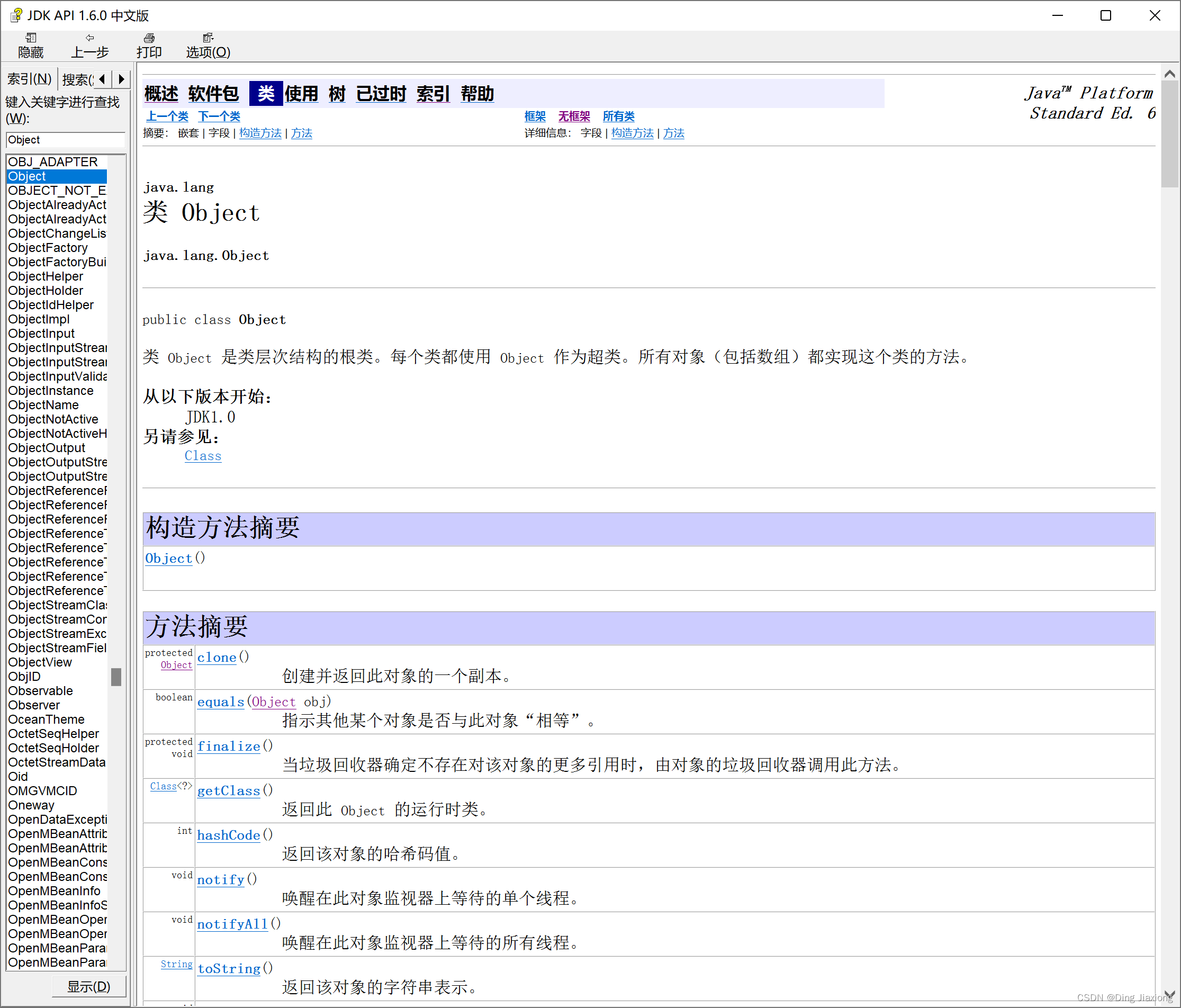Click the 软件包 navigation item
1181x1008 pixels.
(x=214, y=94)
